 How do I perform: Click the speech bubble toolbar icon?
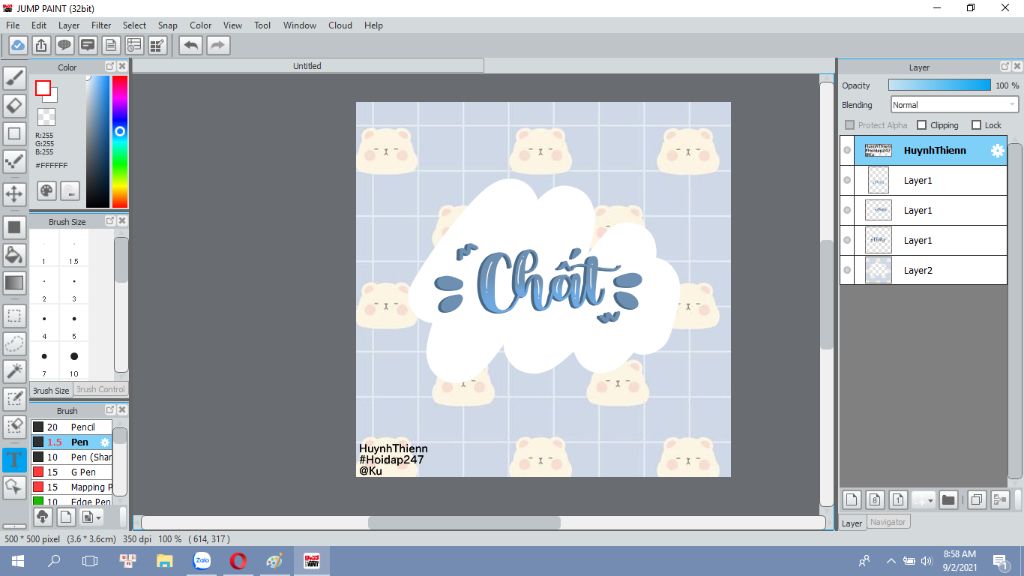click(64, 45)
